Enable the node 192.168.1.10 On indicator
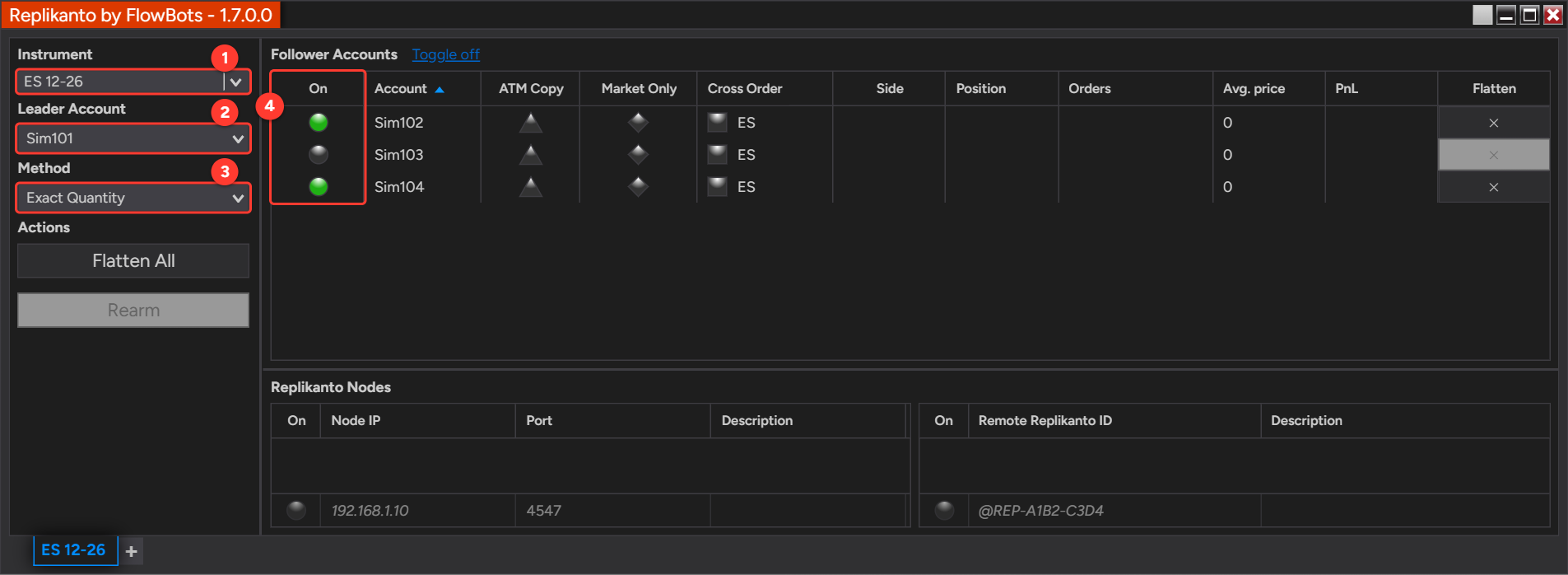Screen dimensions: 1568x575 coord(296,511)
